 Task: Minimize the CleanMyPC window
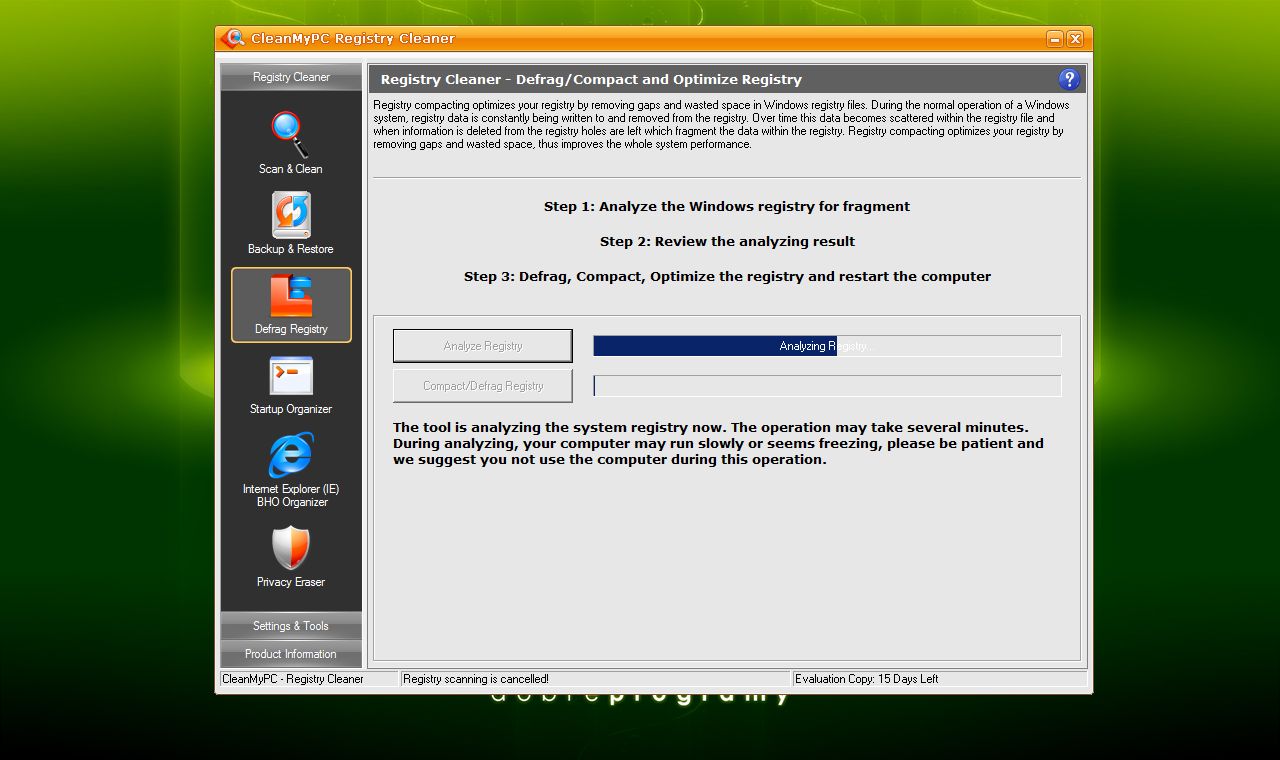tap(1055, 39)
